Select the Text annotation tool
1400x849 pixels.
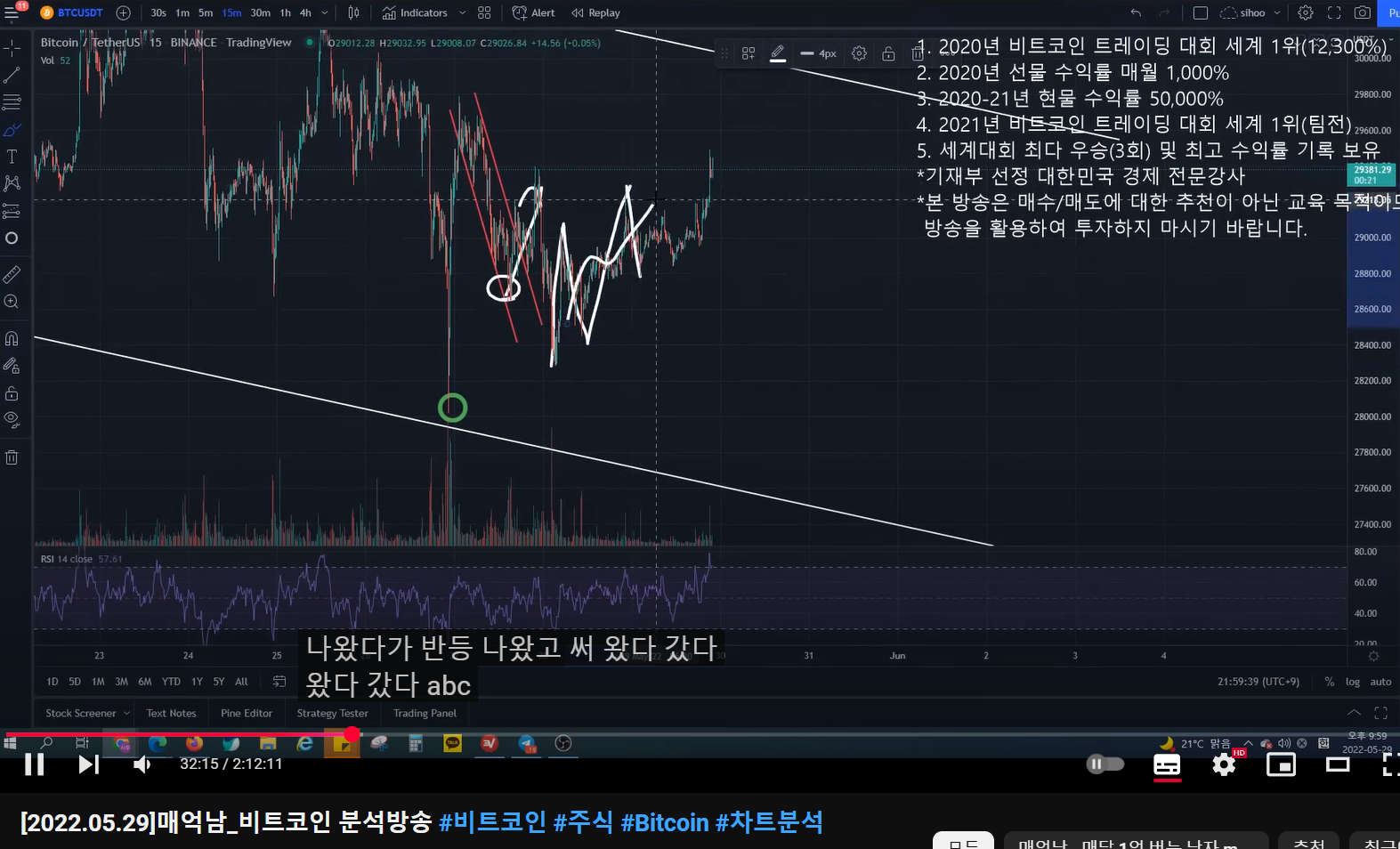pos(12,157)
